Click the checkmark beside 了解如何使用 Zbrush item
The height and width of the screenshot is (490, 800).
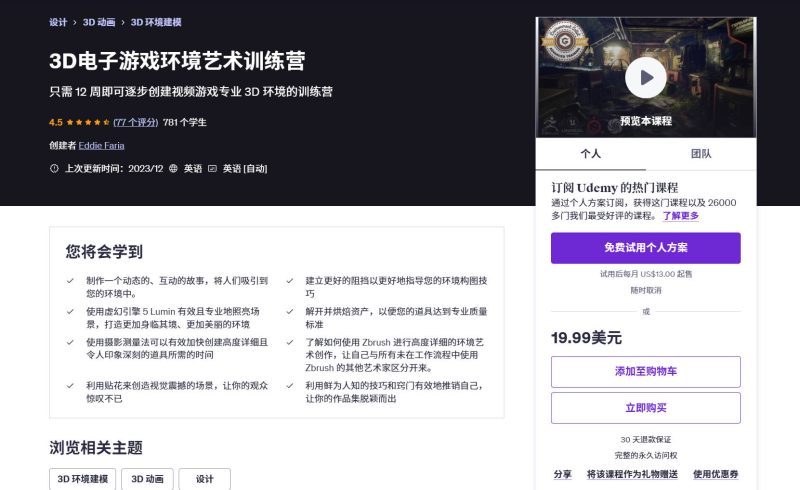289,342
